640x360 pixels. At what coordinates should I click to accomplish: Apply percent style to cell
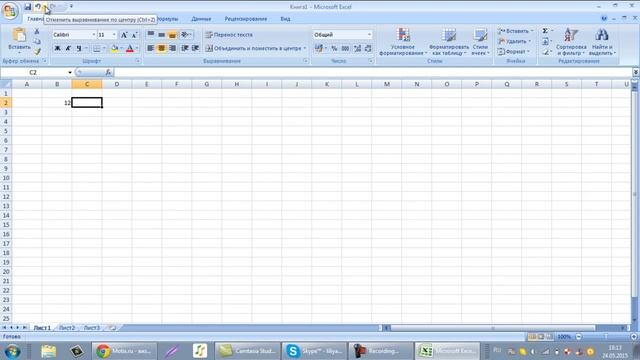tap(334, 49)
